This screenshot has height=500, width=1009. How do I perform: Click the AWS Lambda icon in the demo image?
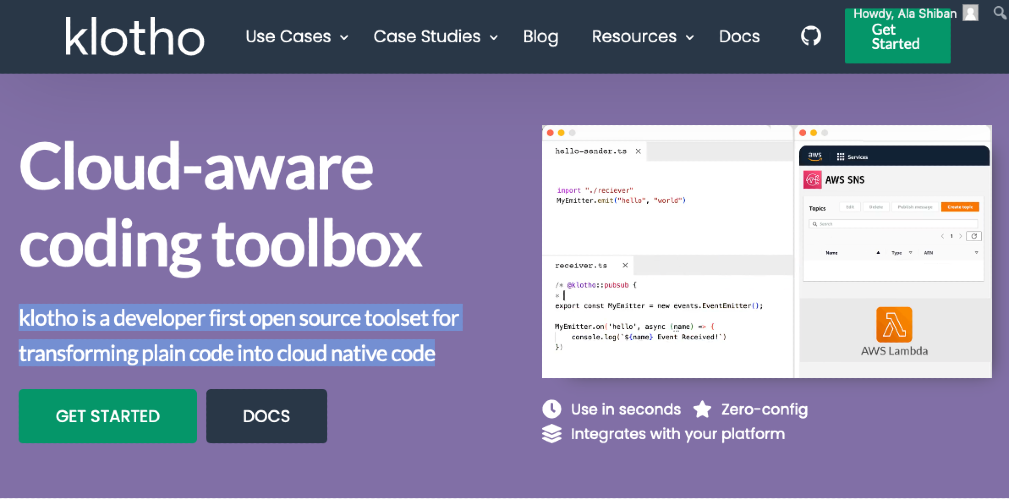coord(894,324)
